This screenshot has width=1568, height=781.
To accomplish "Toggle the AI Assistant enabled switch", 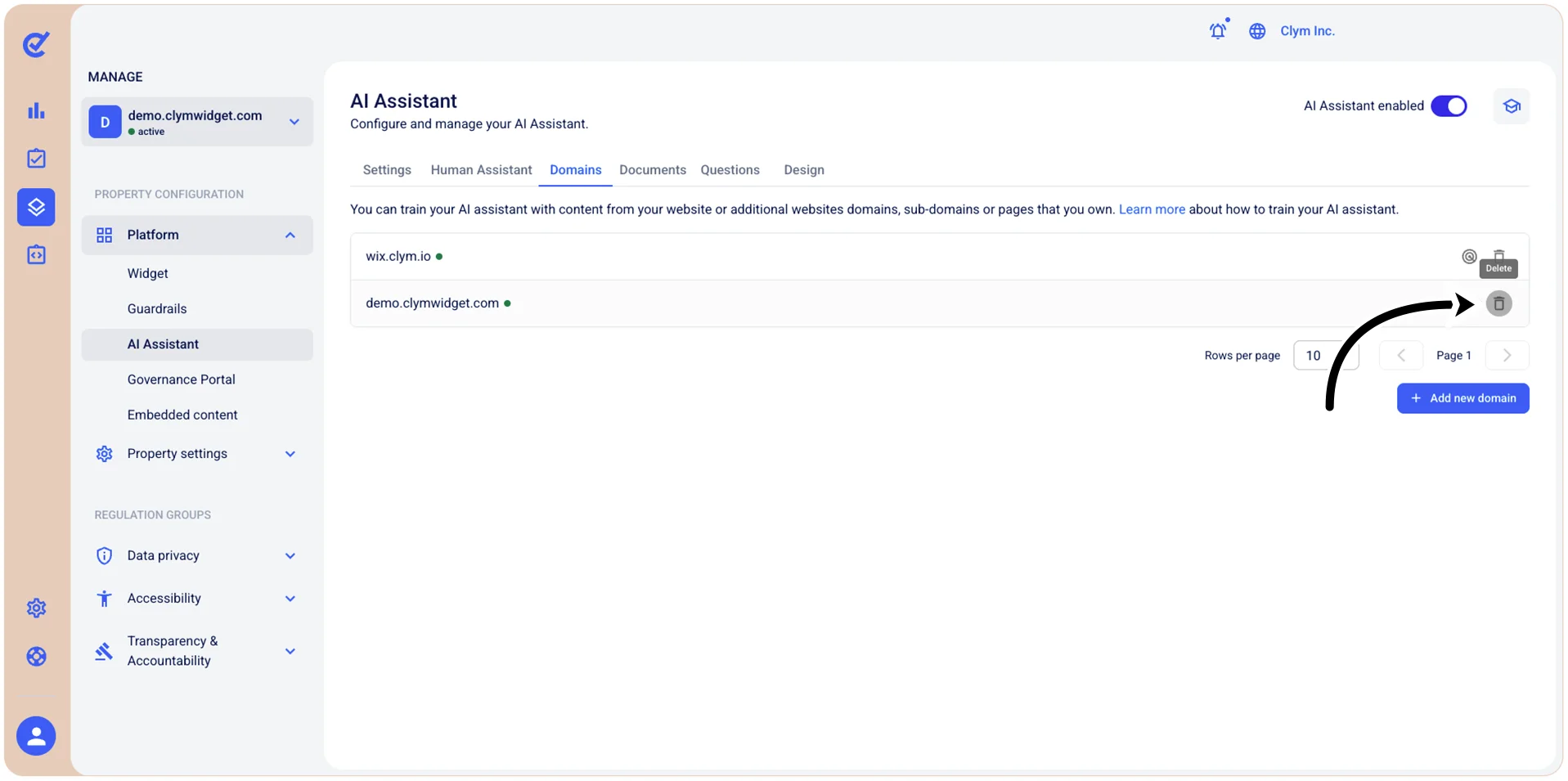I will [1449, 106].
